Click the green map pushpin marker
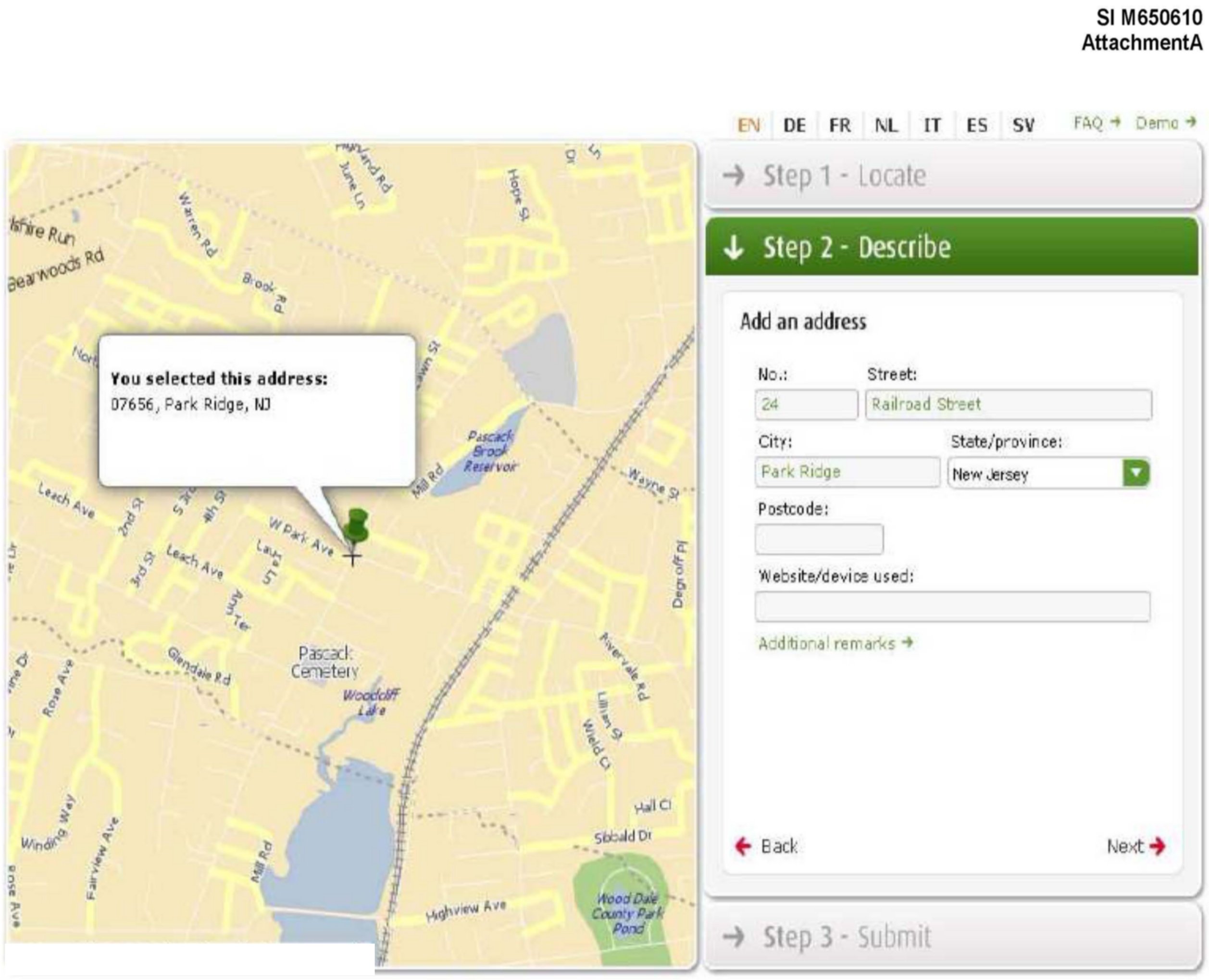Viewport: 1209px width, 980px height. point(356,526)
